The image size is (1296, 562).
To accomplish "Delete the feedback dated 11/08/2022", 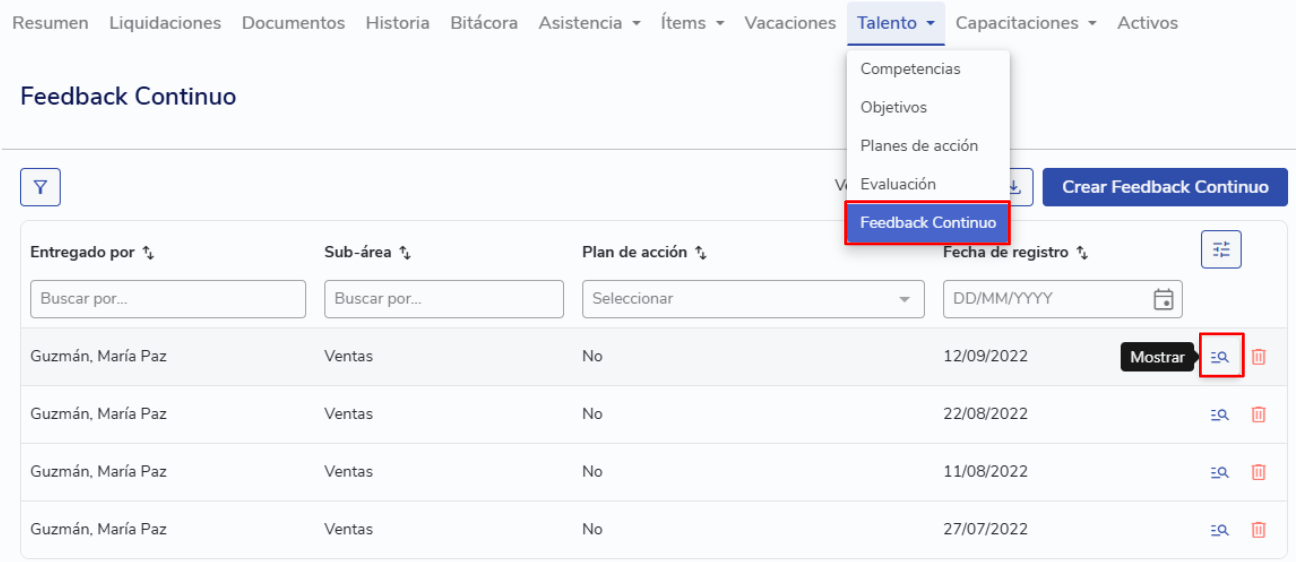I will (1259, 472).
